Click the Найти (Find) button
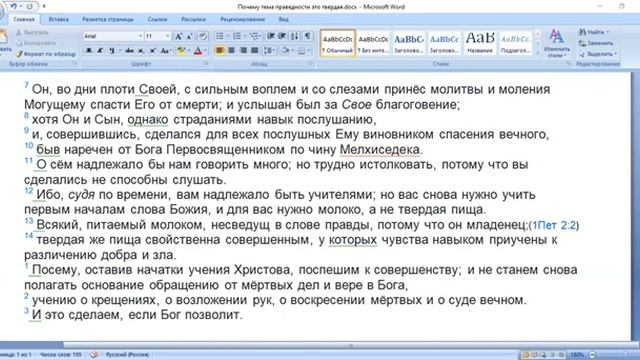The width and height of the screenshot is (640, 360). click(x=594, y=32)
